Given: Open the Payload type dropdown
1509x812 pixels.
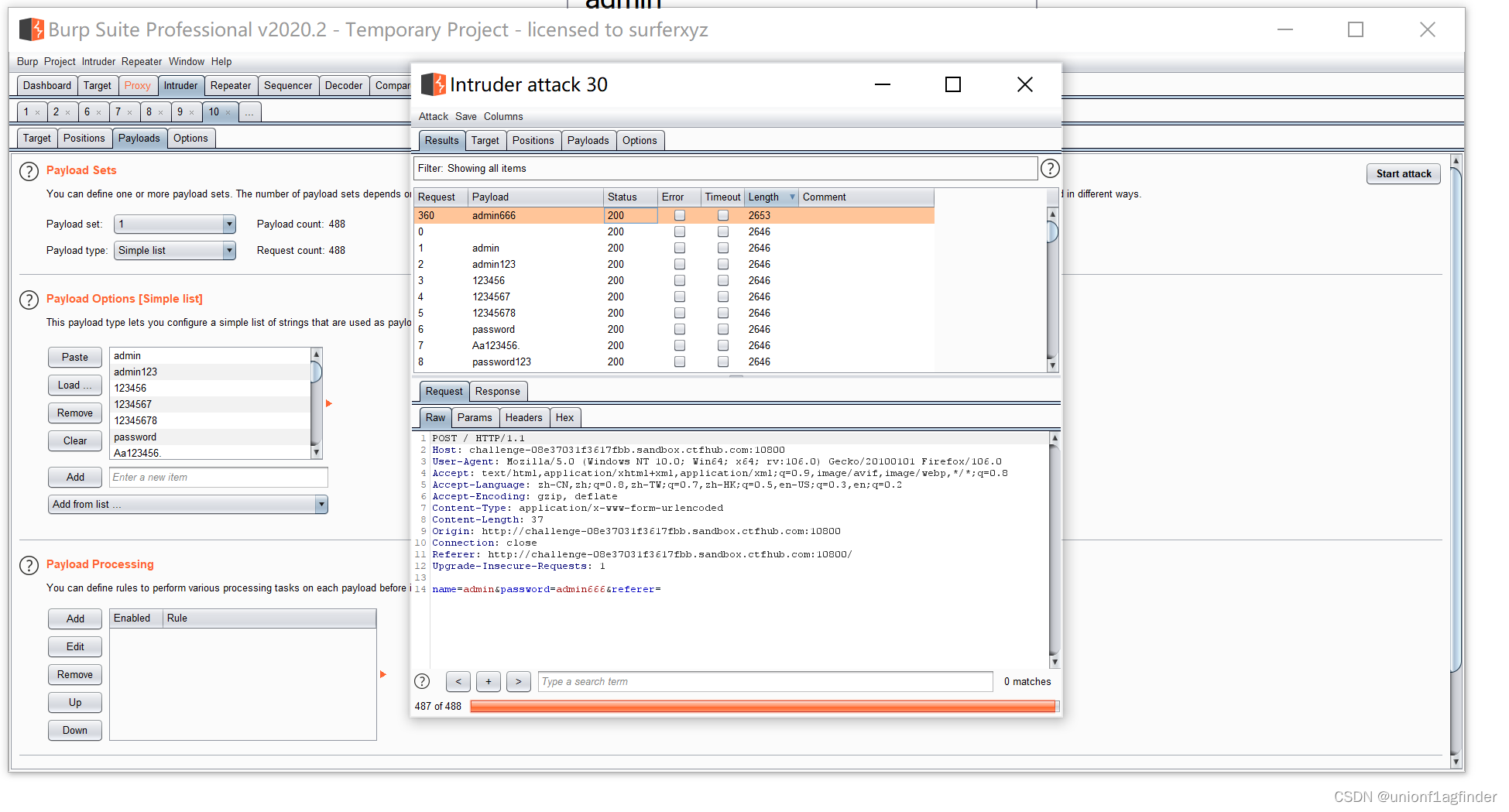Looking at the screenshot, I should [174, 251].
